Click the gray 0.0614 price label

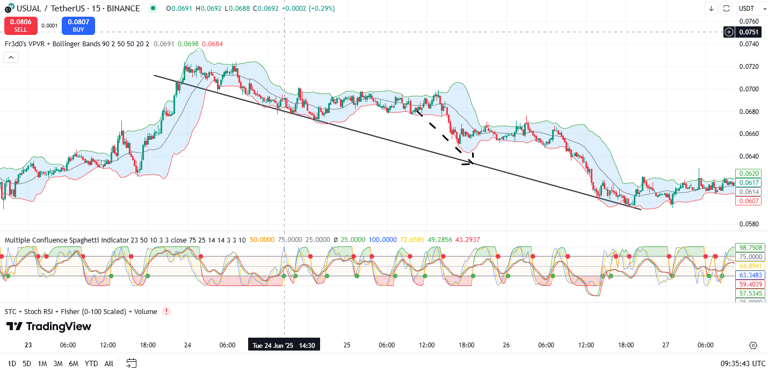click(x=748, y=192)
